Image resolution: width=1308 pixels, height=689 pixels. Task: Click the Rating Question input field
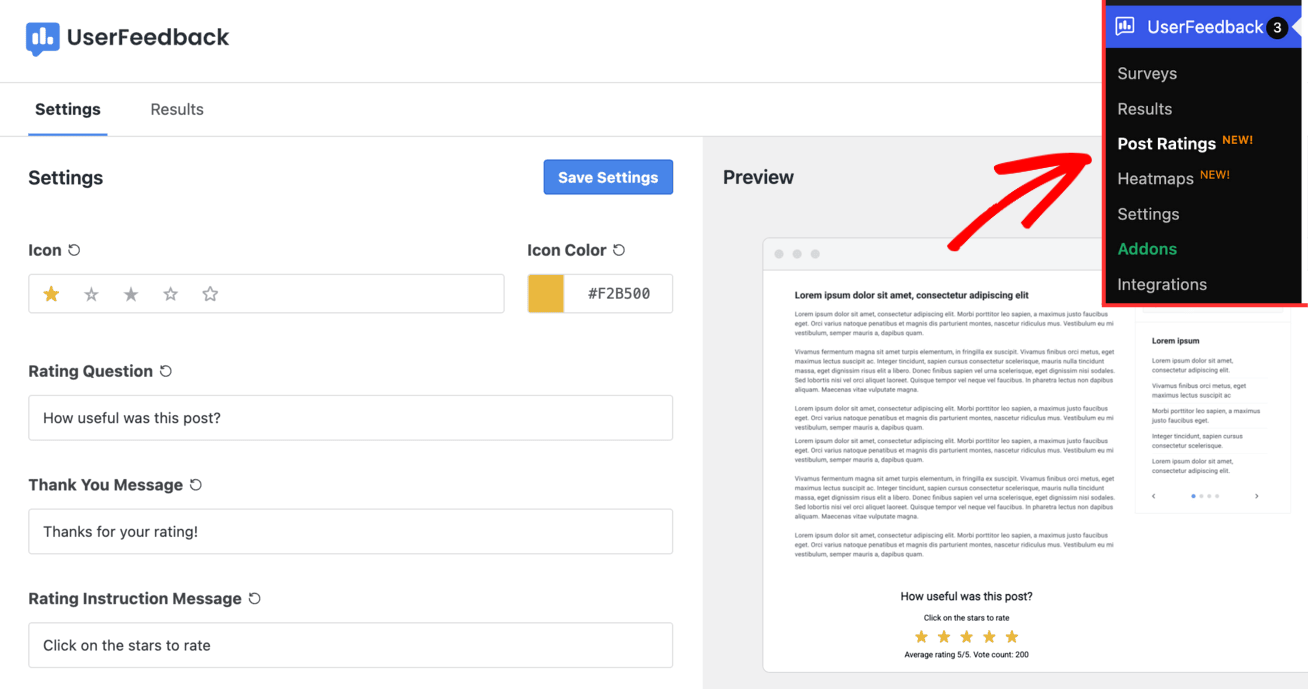[350, 418]
